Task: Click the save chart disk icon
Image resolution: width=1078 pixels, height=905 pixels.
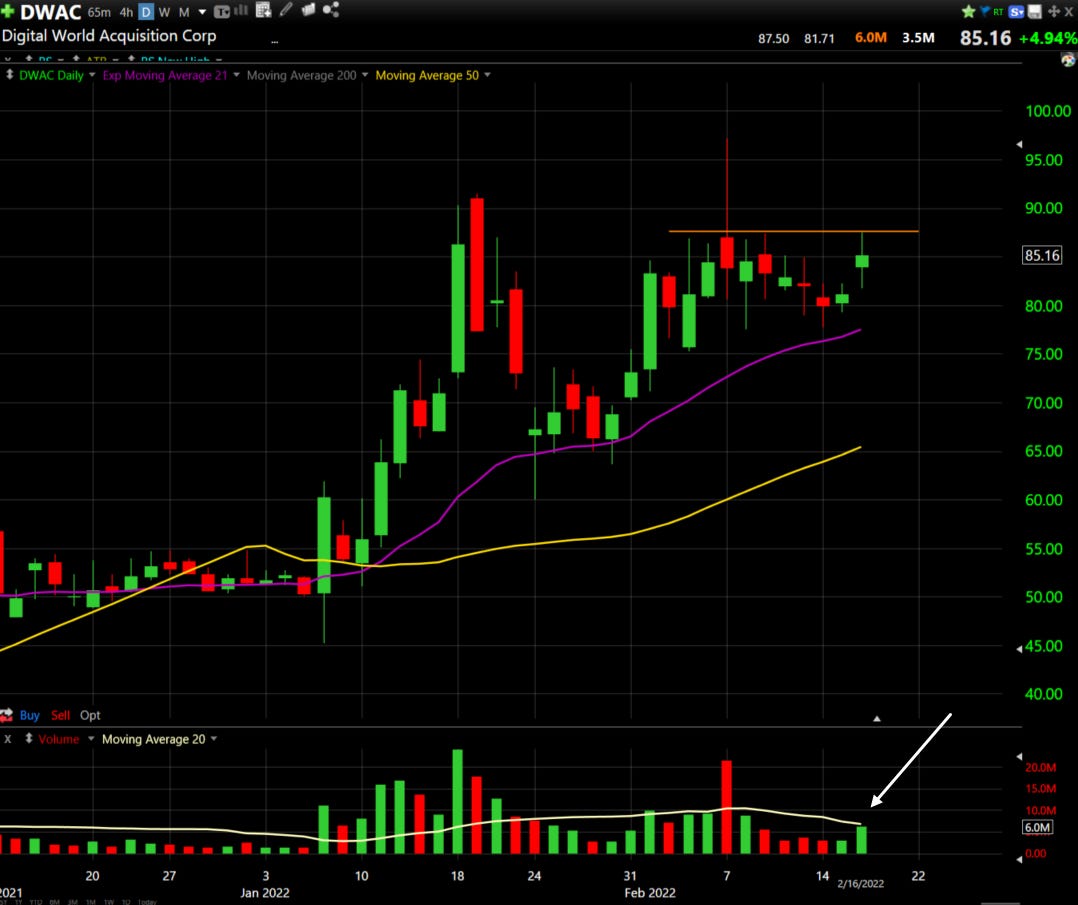Action: pyautogui.click(x=1035, y=11)
